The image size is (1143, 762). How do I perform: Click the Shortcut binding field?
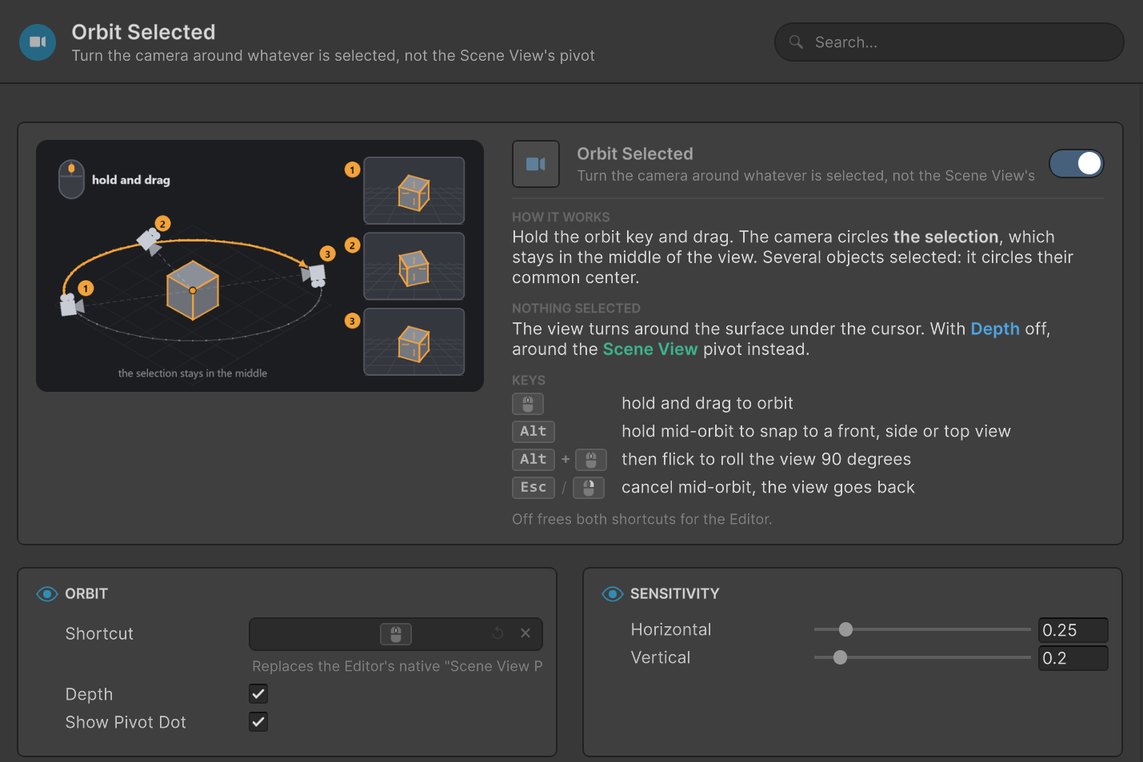396,634
